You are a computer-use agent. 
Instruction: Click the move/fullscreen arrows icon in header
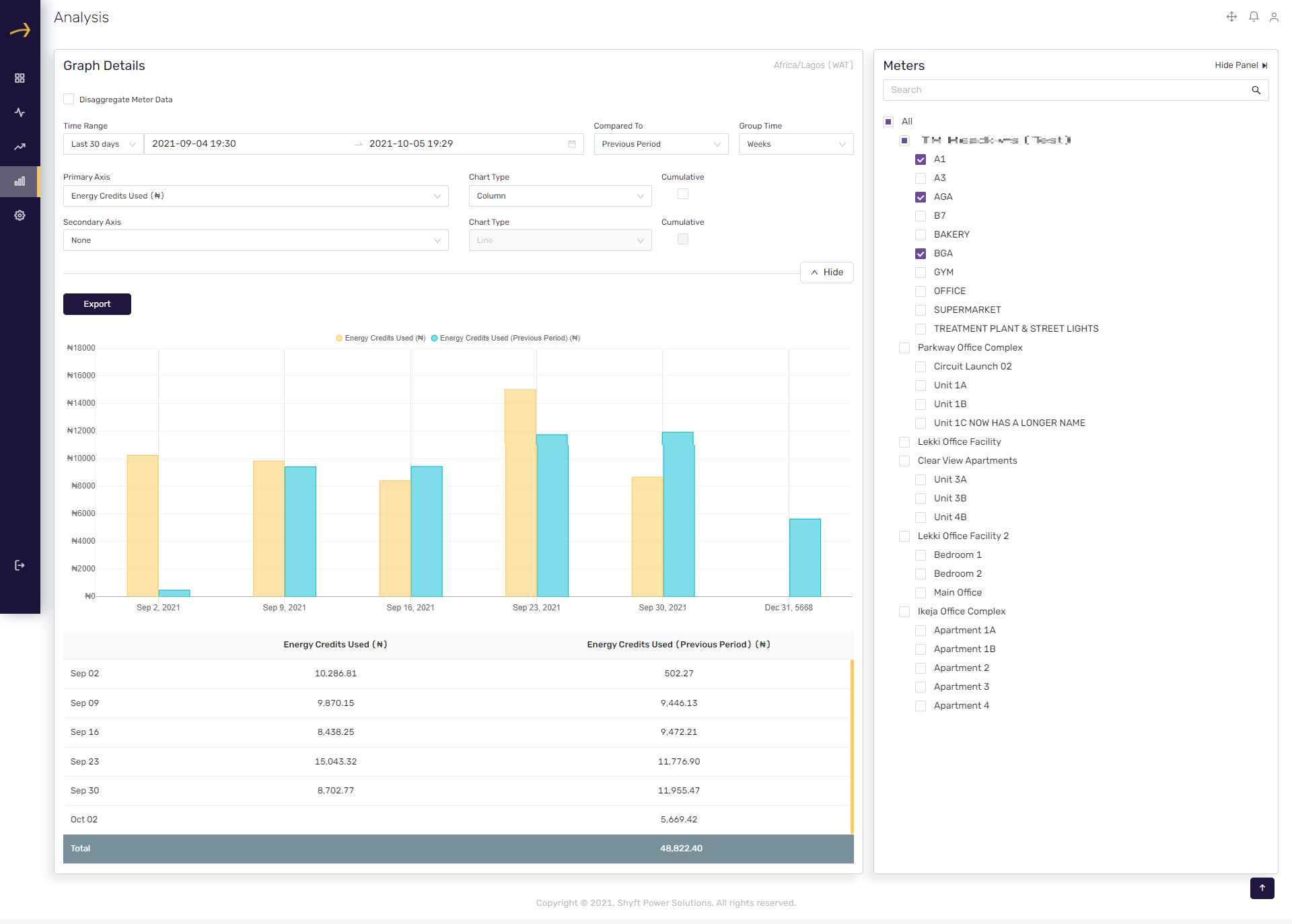pyautogui.click(x=1231, y=17)
